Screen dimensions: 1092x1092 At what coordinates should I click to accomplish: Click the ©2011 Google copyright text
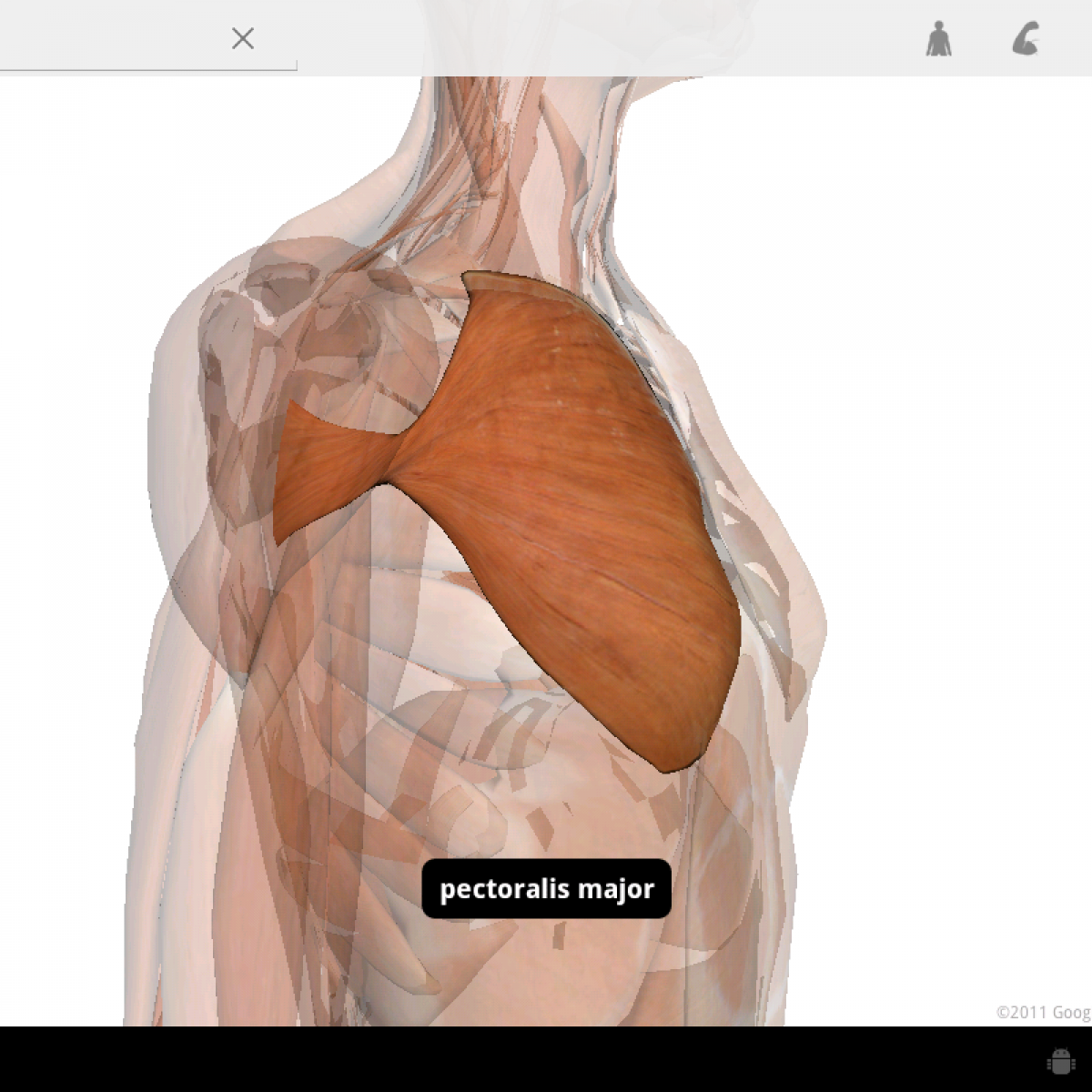(1042, 1012)
